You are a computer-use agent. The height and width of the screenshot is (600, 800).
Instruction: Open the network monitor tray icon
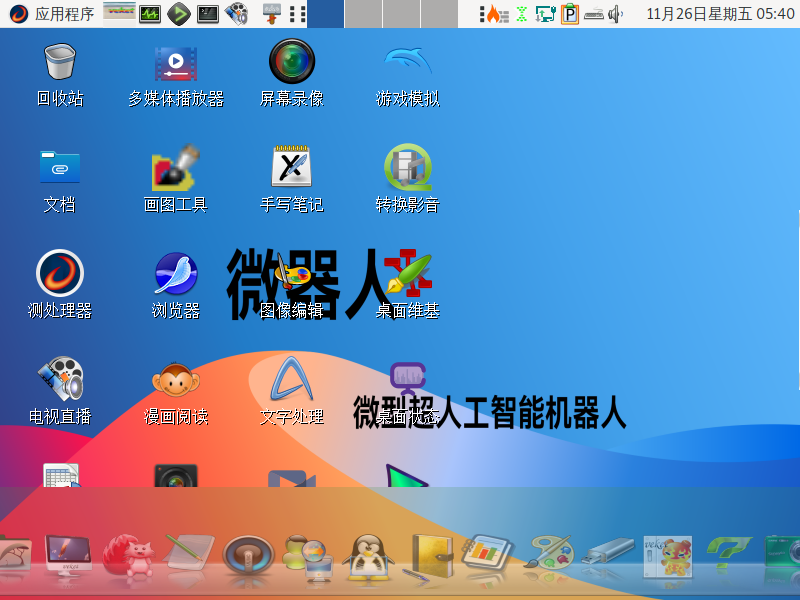[x=545, y=14]
